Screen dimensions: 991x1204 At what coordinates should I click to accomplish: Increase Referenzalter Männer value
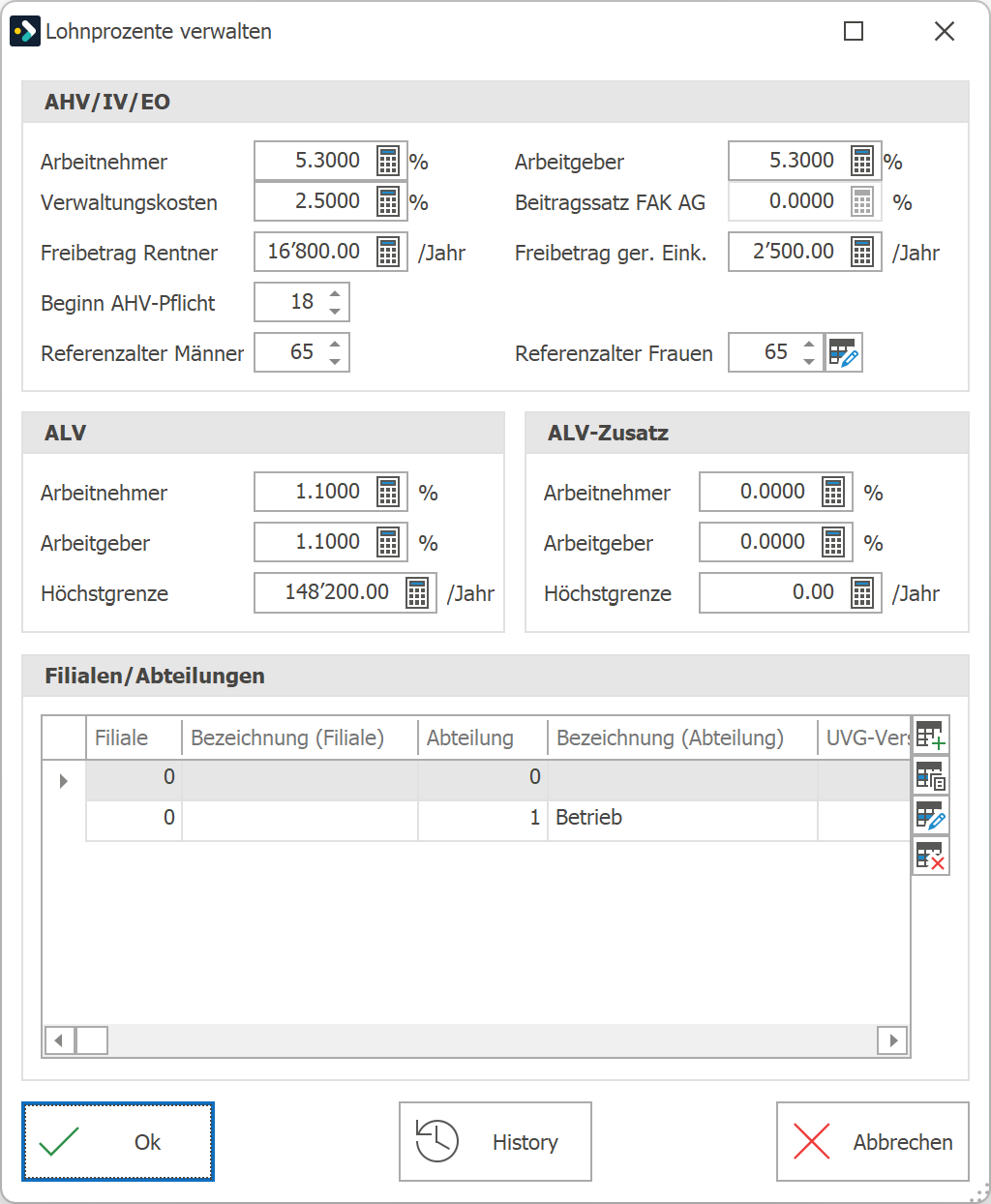(335, 344)
